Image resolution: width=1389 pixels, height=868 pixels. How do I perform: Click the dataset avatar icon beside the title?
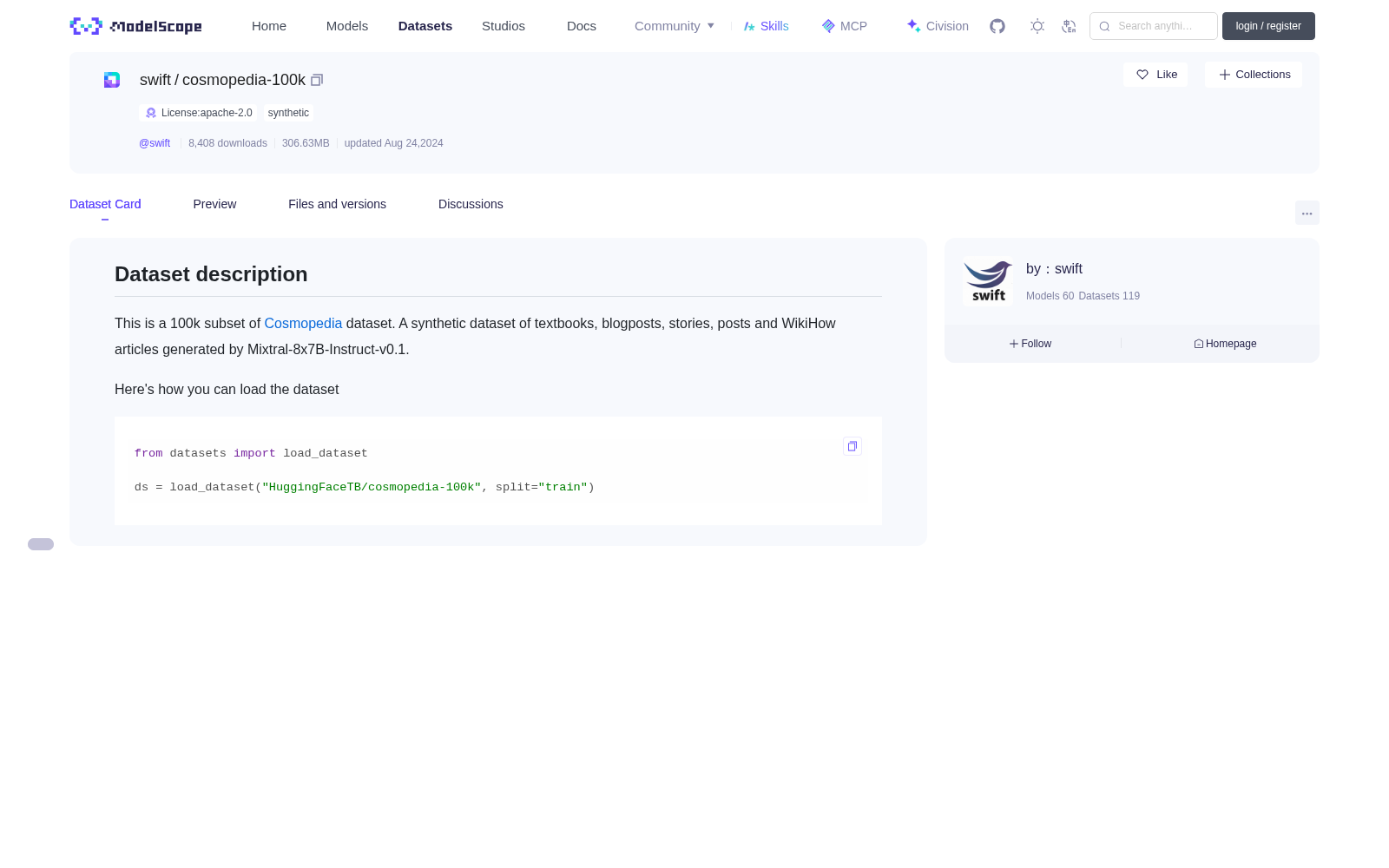112,80
